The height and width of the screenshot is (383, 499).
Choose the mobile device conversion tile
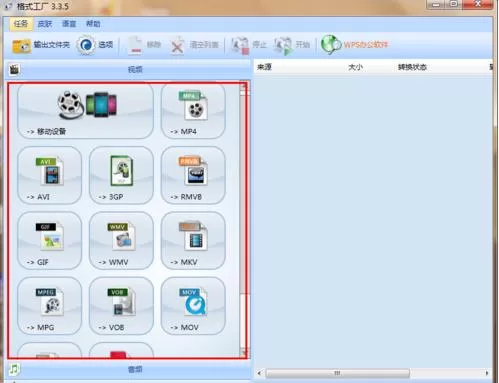(85, 111)
